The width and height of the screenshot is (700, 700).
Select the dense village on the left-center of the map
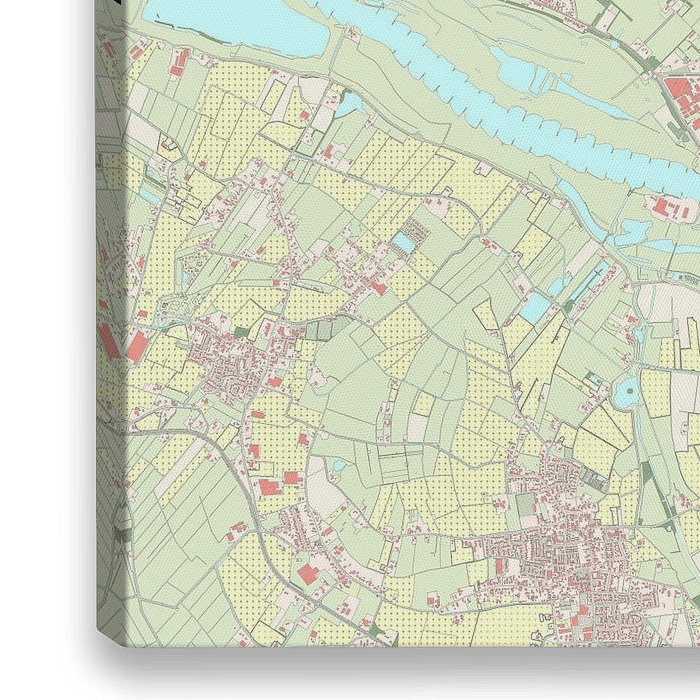230,360
